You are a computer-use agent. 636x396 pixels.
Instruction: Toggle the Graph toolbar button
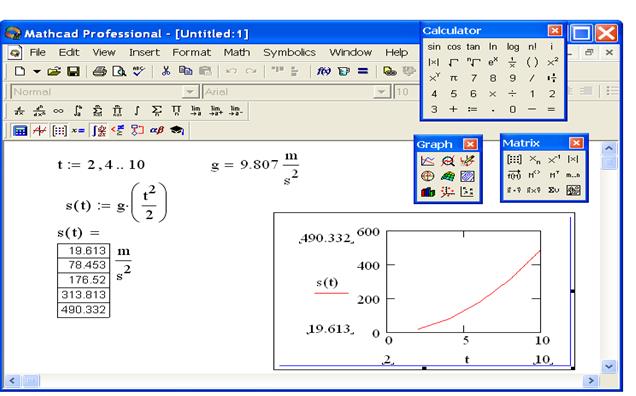point(40,131)
